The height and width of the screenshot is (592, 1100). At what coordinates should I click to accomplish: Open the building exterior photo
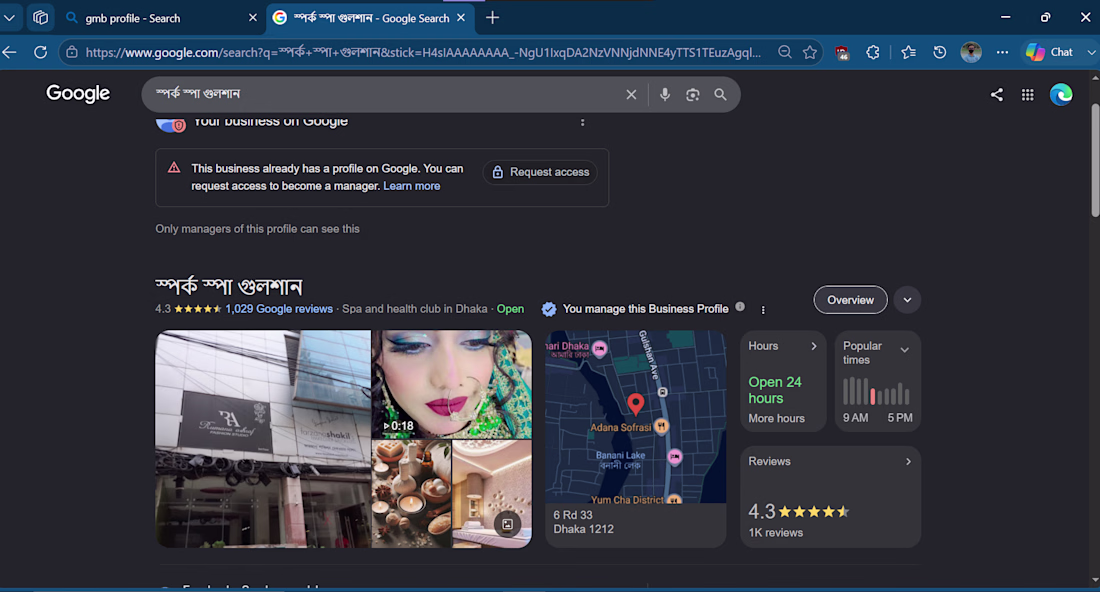tap(263, 439)
